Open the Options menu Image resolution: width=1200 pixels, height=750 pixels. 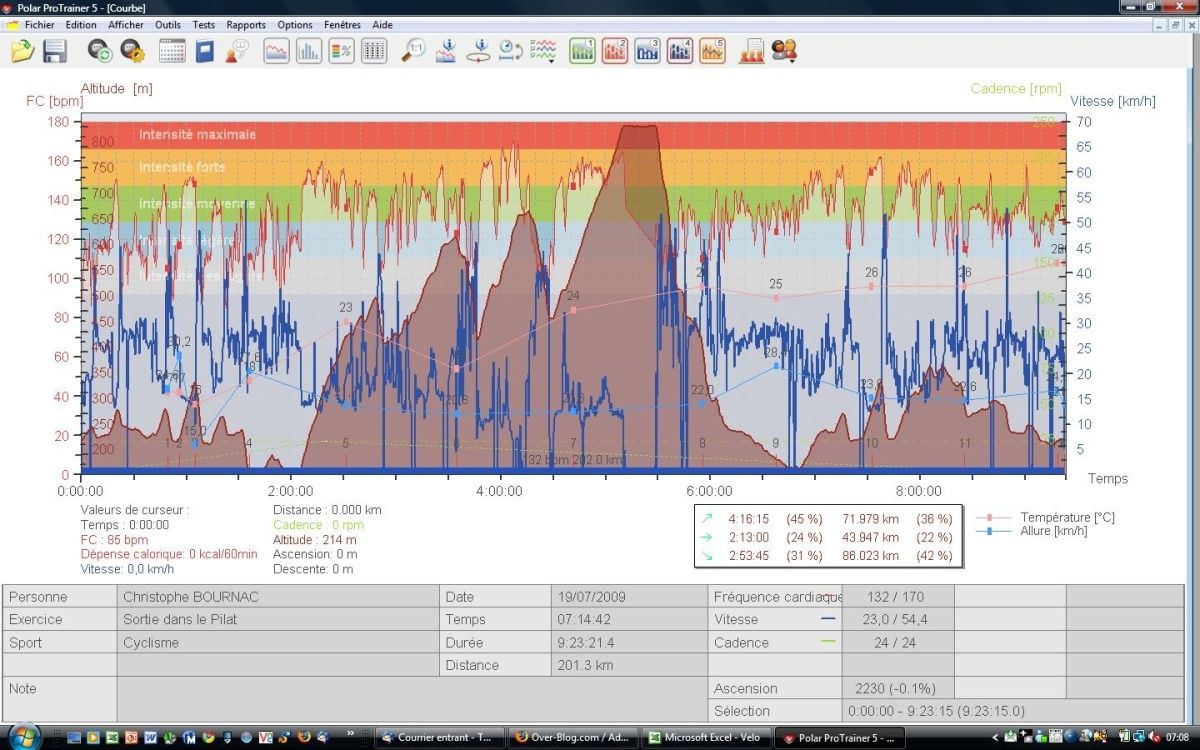click(295, 25)
